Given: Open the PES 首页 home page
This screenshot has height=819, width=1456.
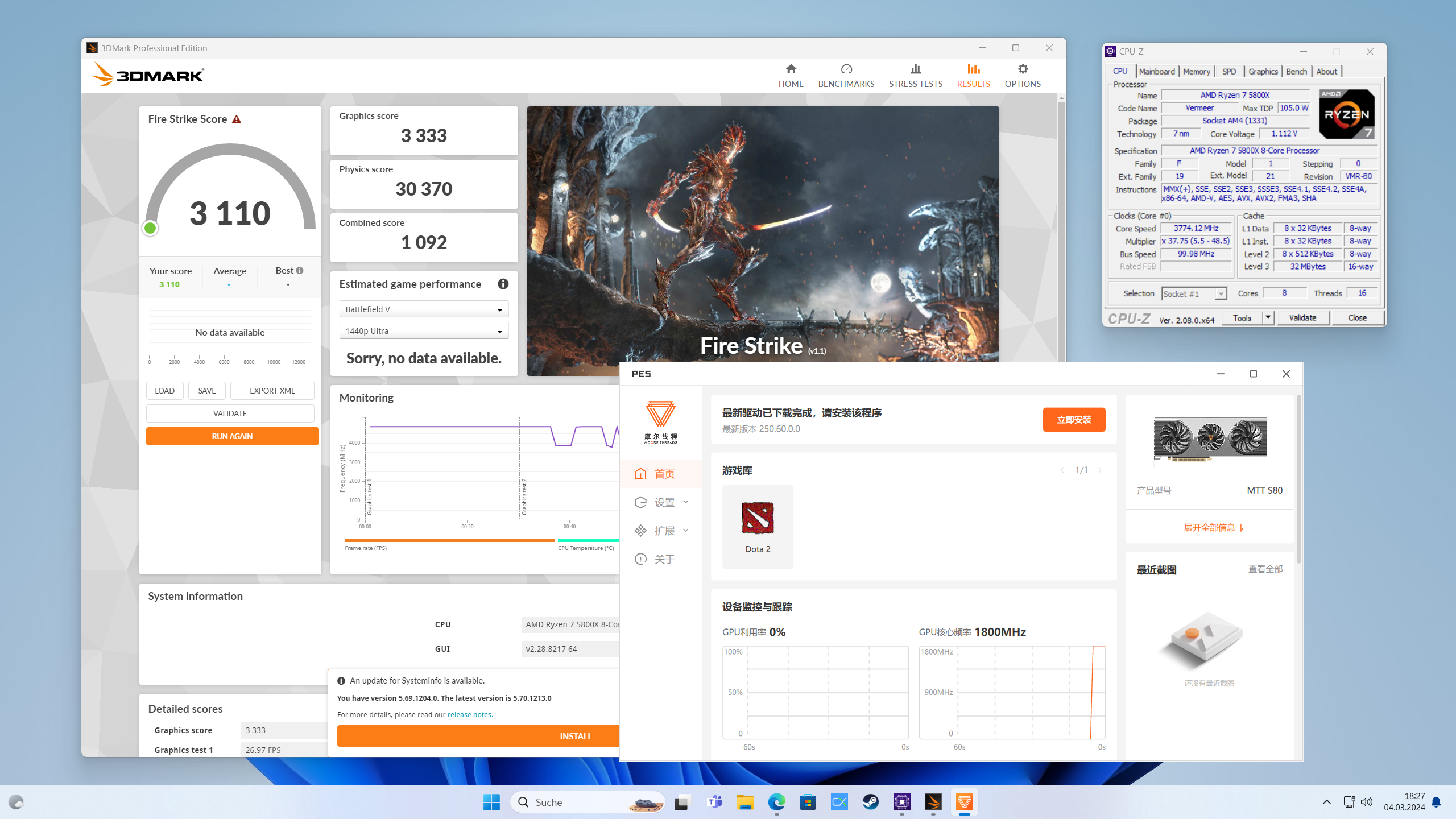Looking at the screenshot, I should click(x=664, y=473).
